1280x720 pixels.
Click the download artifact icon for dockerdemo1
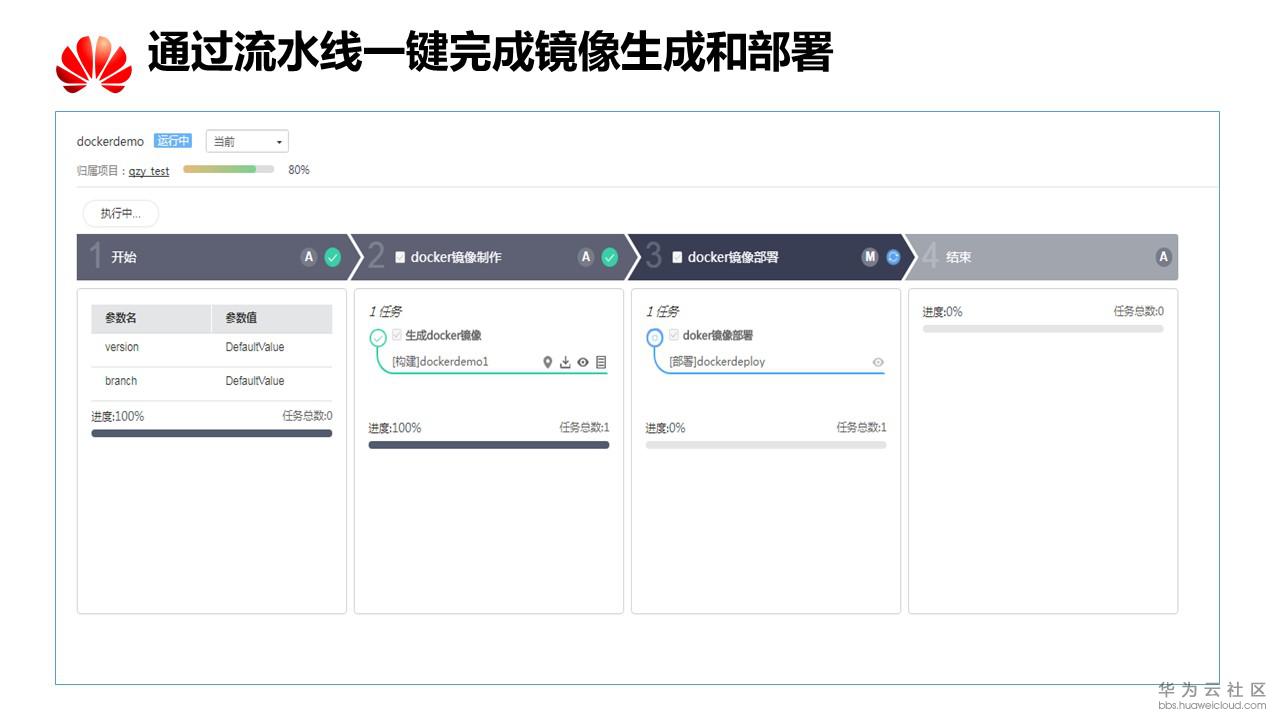[x=565, y=363]
